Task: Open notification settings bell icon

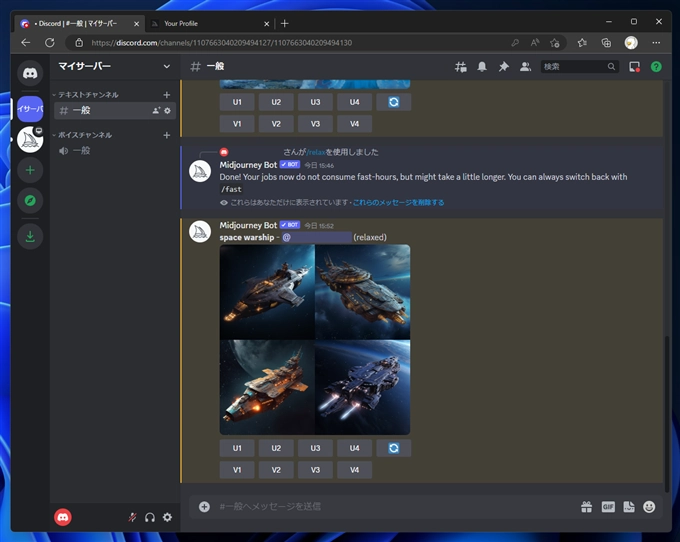Action: (x=482, y=67)
